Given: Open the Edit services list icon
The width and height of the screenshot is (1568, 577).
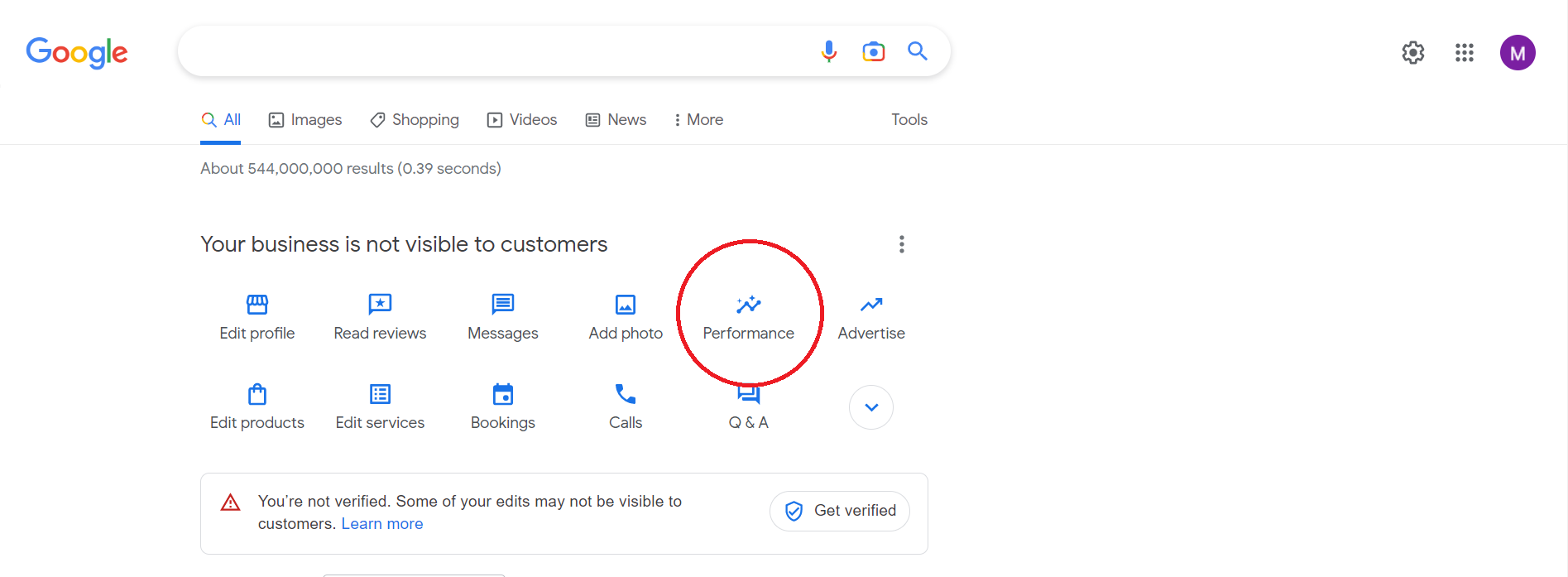Looking at the screenshot, I should [380, 394].
